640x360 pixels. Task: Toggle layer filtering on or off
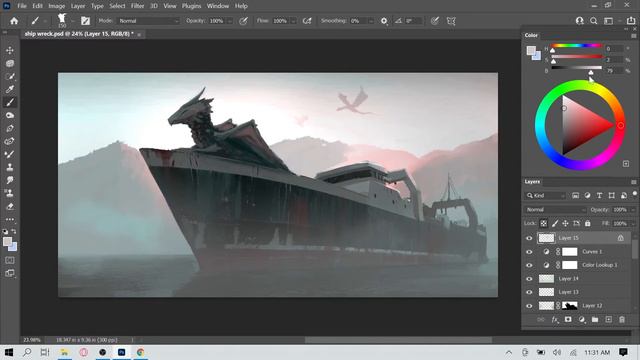click(635, 193)
